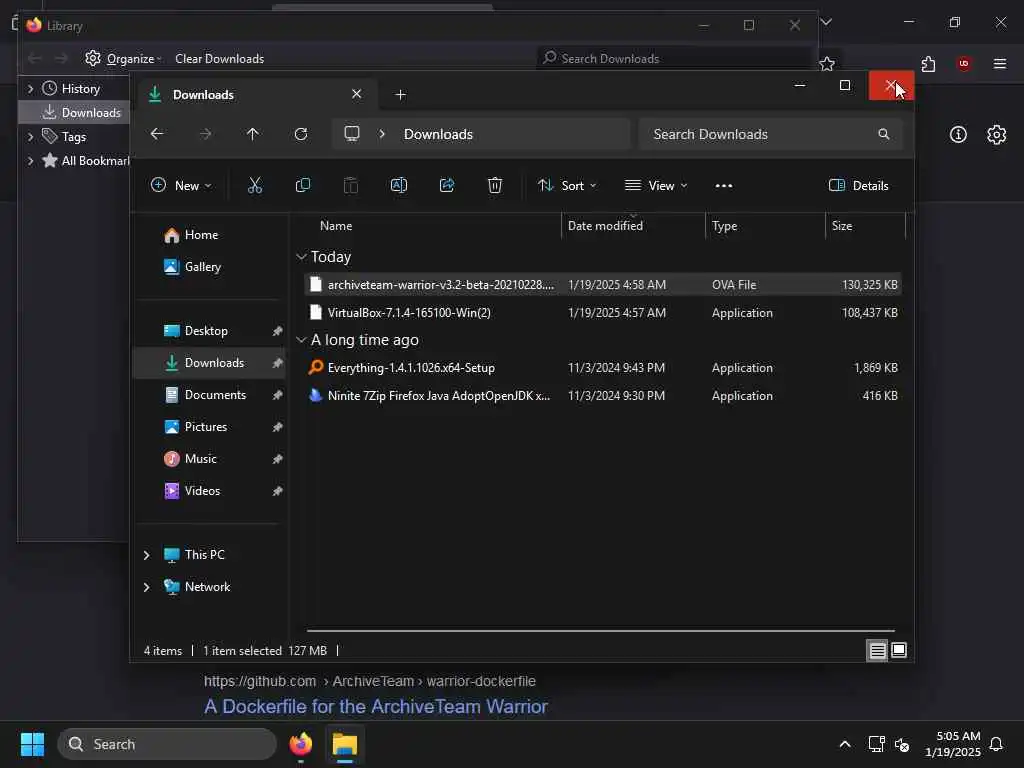Switch to large thumbnails view icon in status bar
The height and width of the screenshot is (768, 1024).
pyautogui.click(x=899, y=650)
